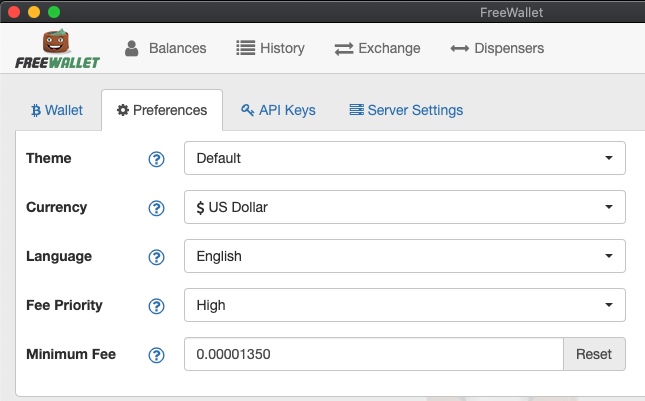Click the Minimum Fee input field
645x401 pixels.
pyautogui.click(x=374, y=354)
